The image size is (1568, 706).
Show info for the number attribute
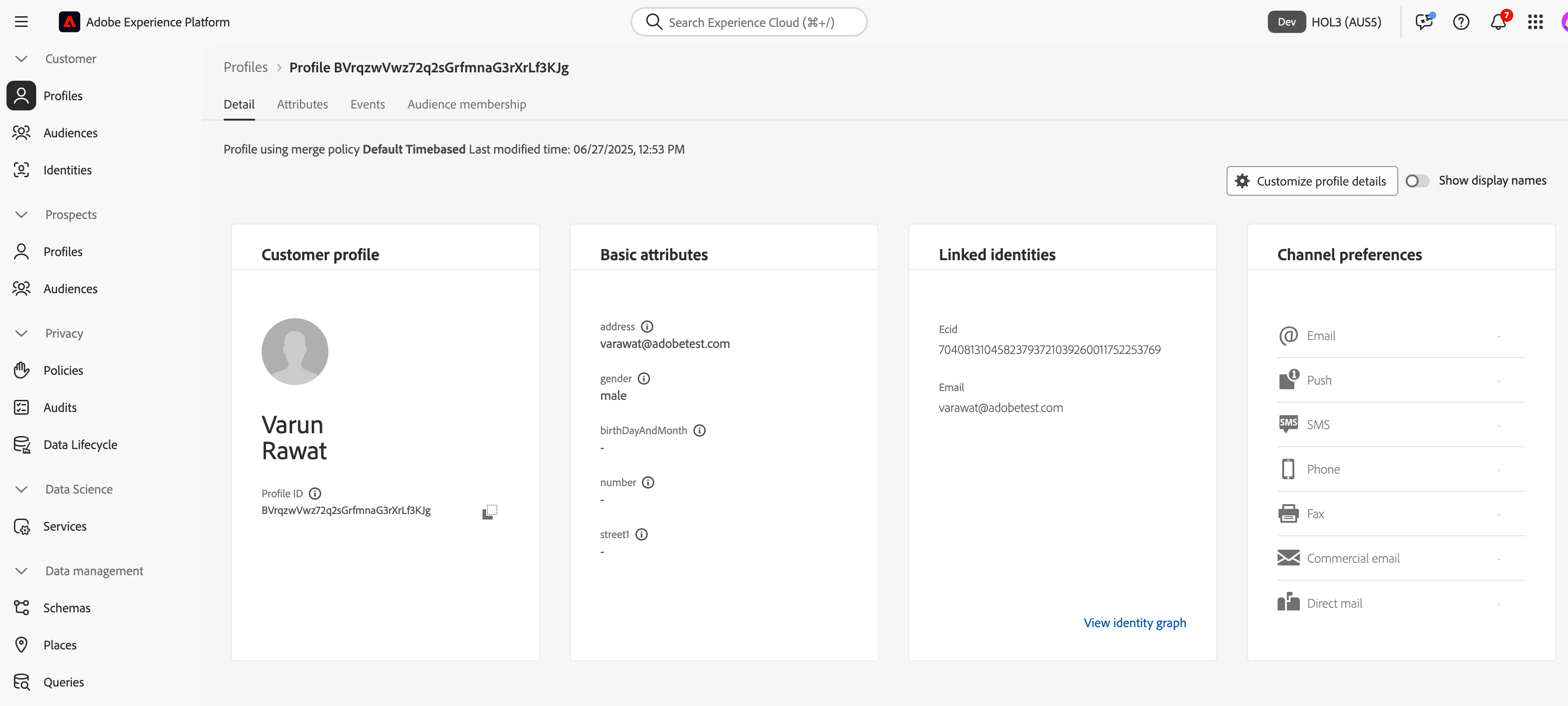(648, 482)
